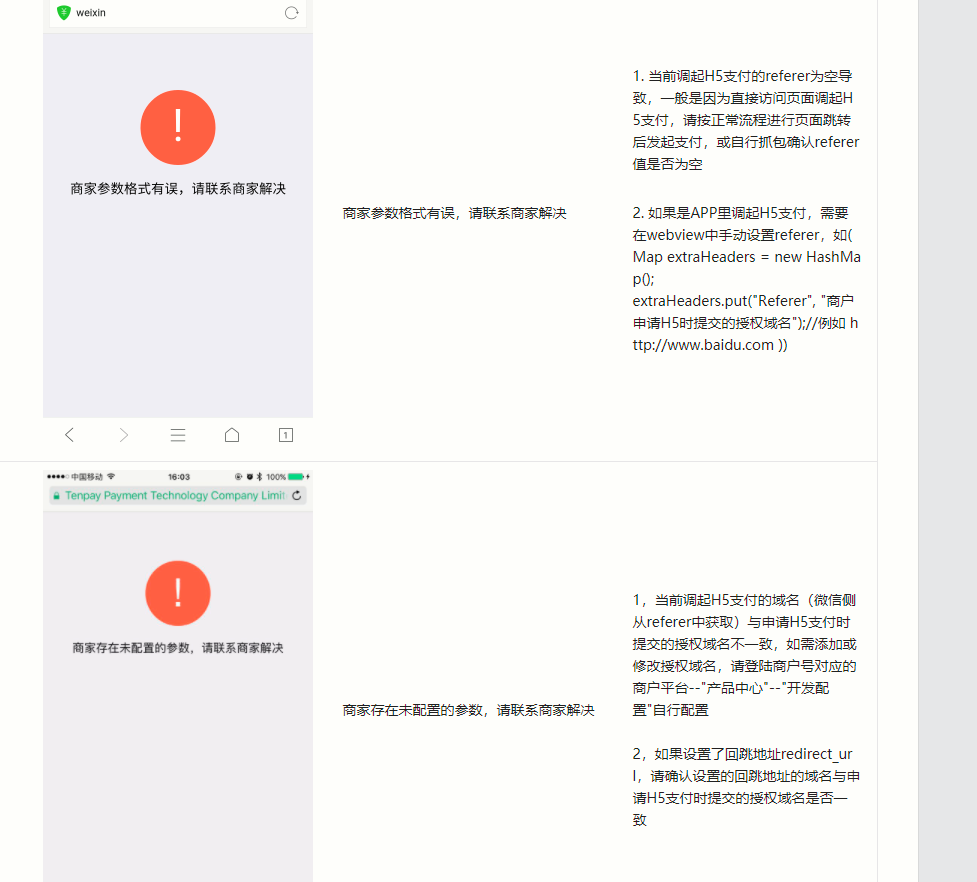Click the 商家参数格式有误 text in the table's middle column
The width and height of the screenshot is (977, 882).
pyautogui.click(x=454, y=213)
